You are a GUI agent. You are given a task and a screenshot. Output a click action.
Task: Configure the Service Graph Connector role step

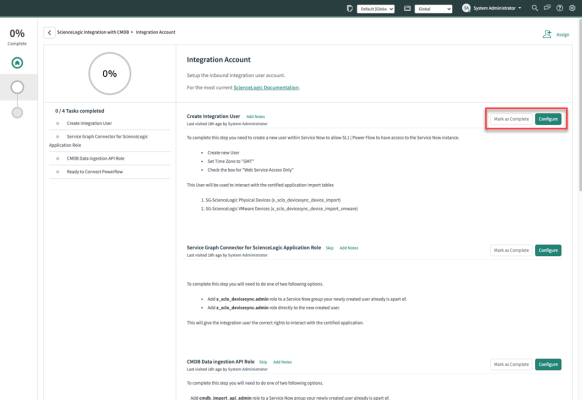pyautogui.click(x=548, y=250)
